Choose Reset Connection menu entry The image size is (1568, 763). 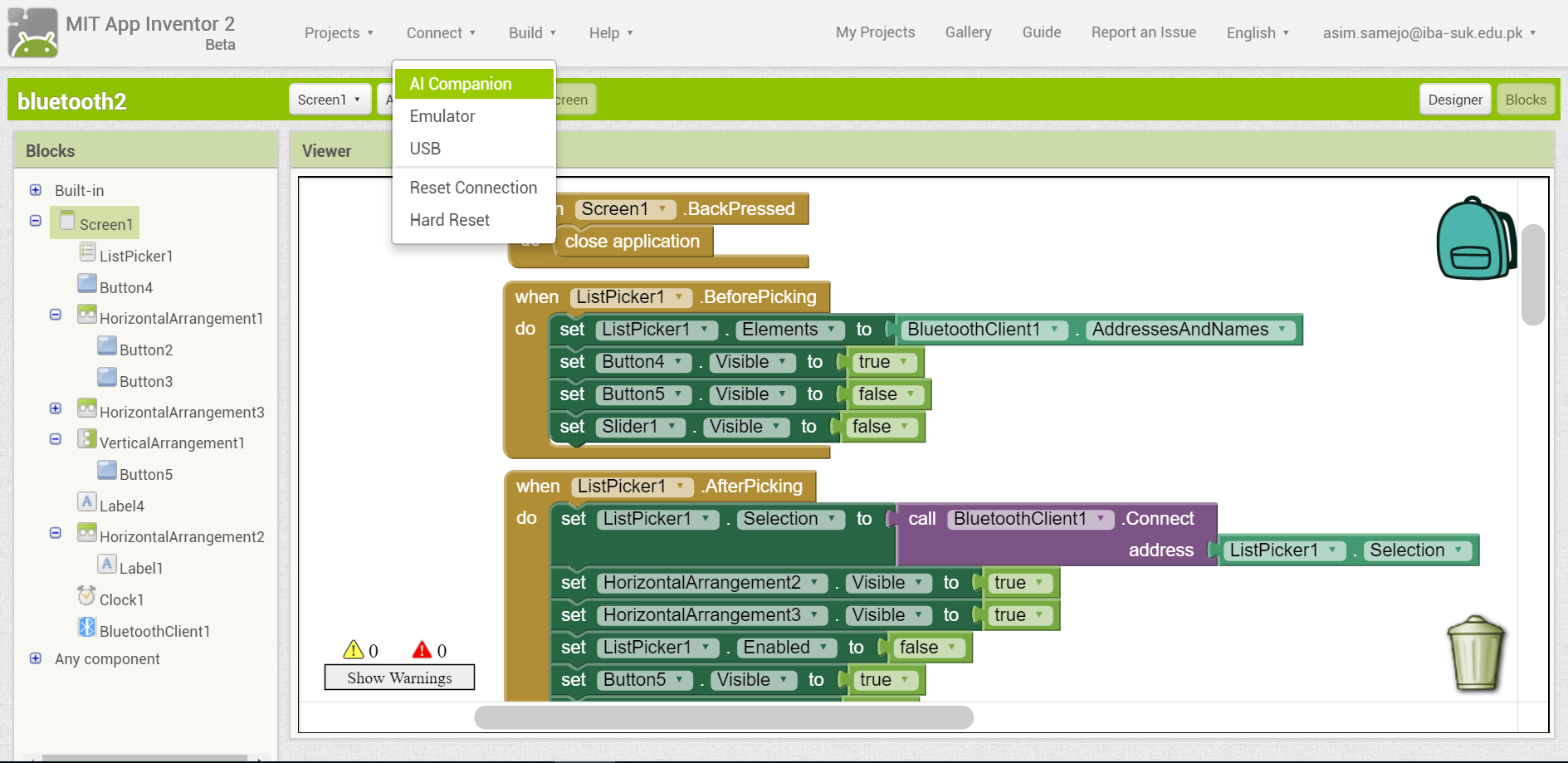click(x=474, y=188)
